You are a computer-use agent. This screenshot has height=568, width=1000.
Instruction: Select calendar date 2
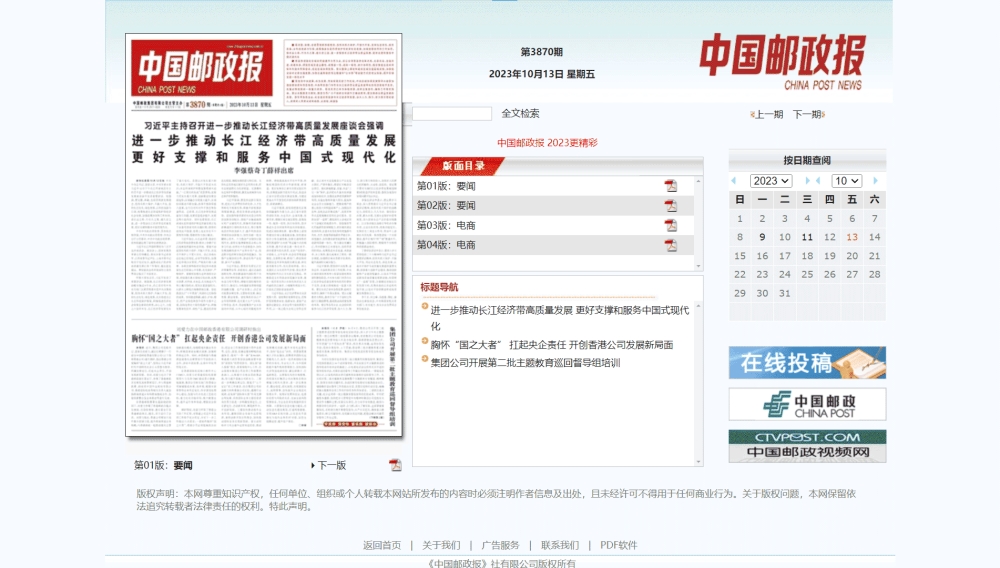coord(762,219)
